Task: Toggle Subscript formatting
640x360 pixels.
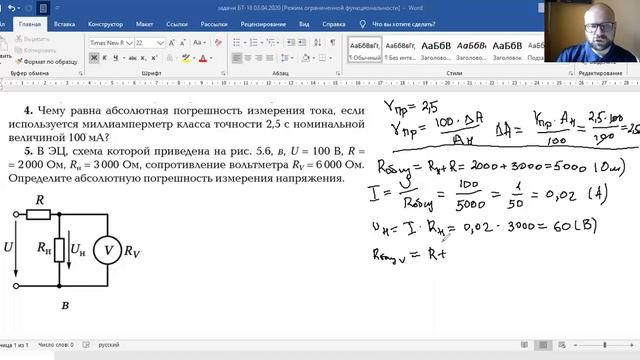Action: point(143,58)
